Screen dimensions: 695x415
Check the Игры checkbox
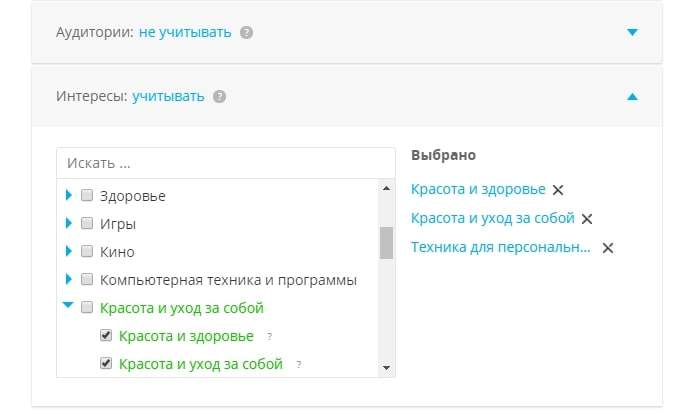point(87,224)
